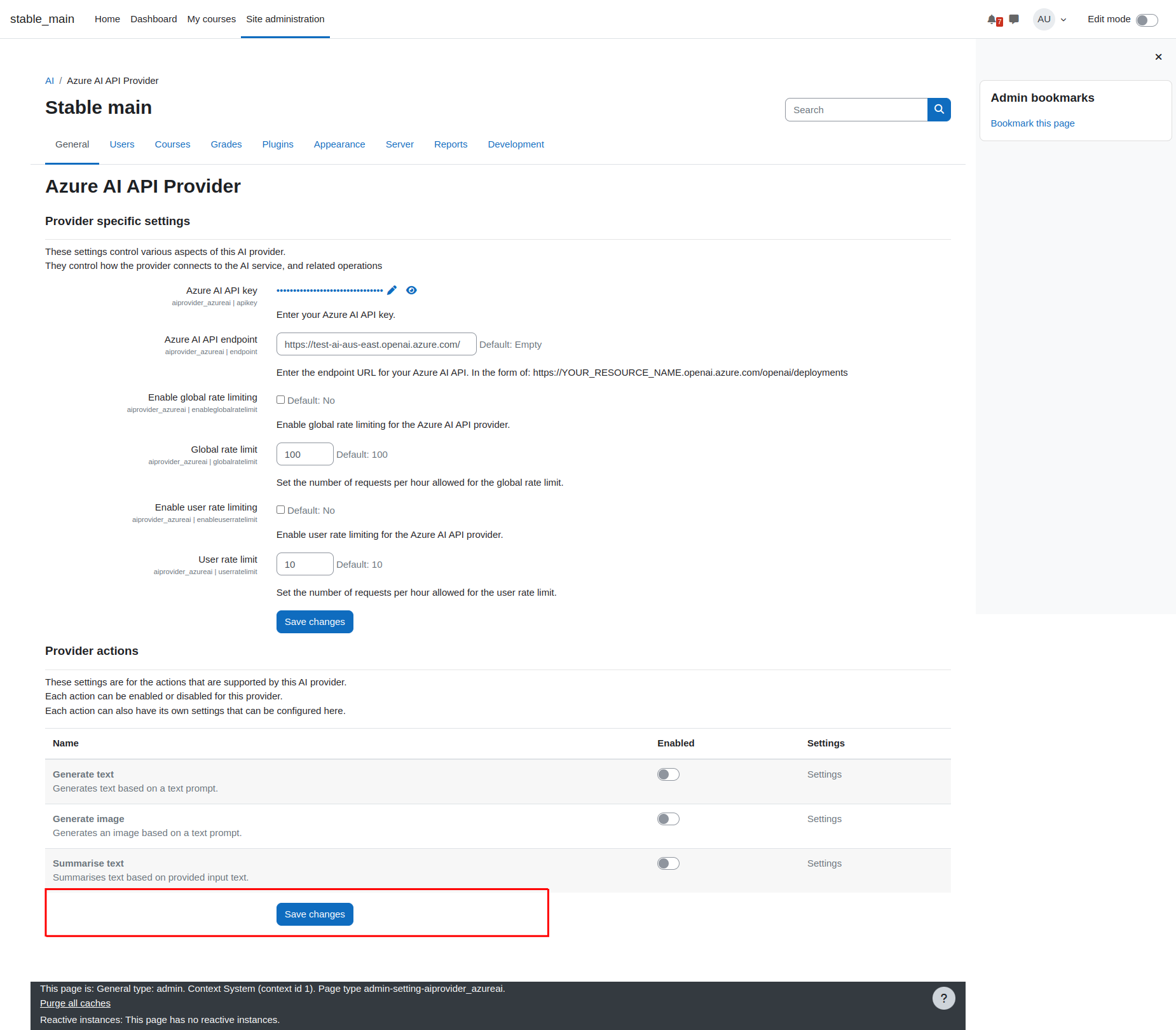The width and height of the screenshot is (1176, 1030).
Task: Select the General admin tab
Action: point(72,144)
